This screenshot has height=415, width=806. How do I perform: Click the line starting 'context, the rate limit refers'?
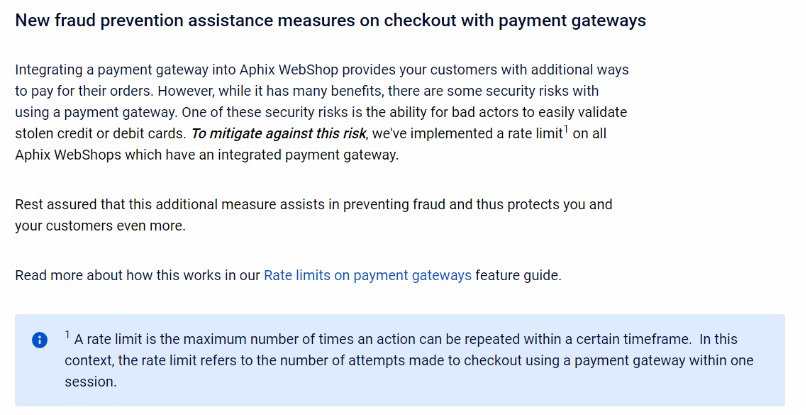[200, 360]
